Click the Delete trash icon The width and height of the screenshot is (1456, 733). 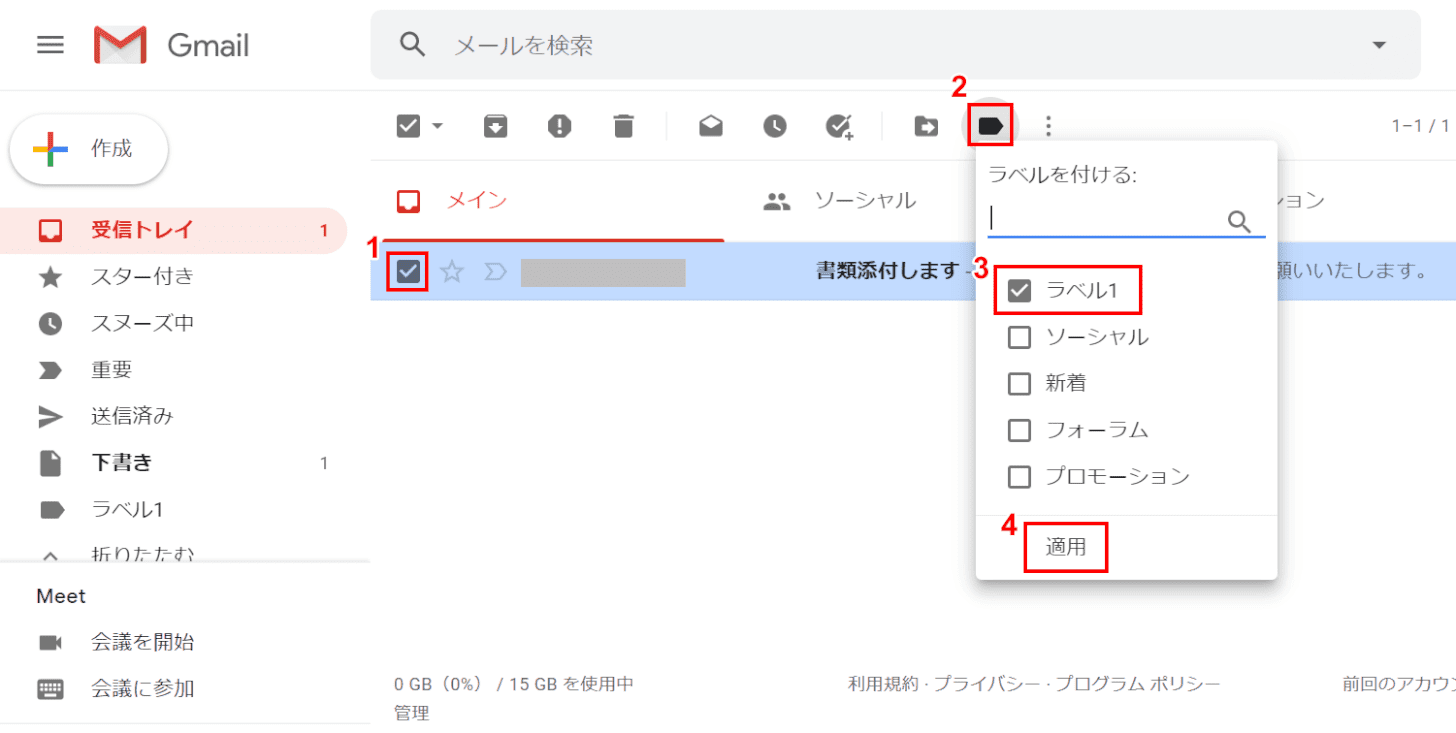click(623, 126)
